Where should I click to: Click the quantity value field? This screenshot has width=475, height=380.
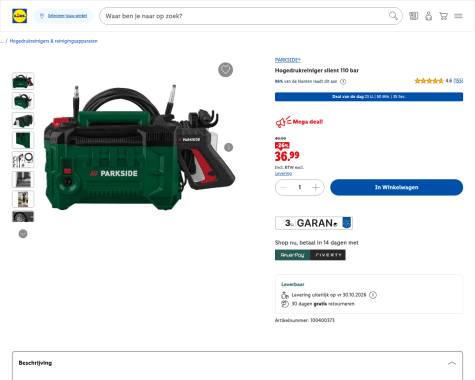point(300,187)
